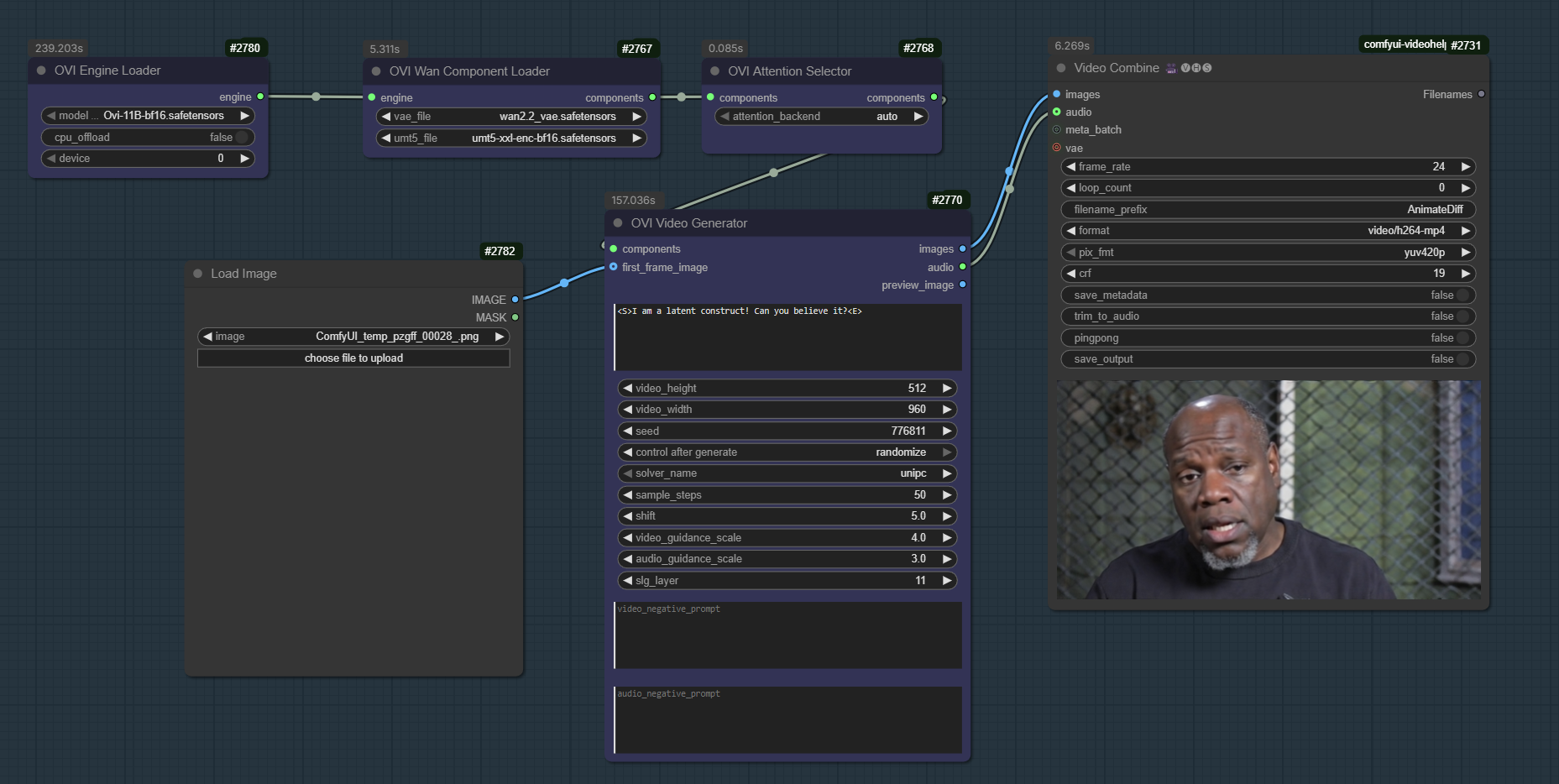Click the collapse dot on the Video Combine node
Screen dimensions: 1559x784
(x=1059, y=67)
